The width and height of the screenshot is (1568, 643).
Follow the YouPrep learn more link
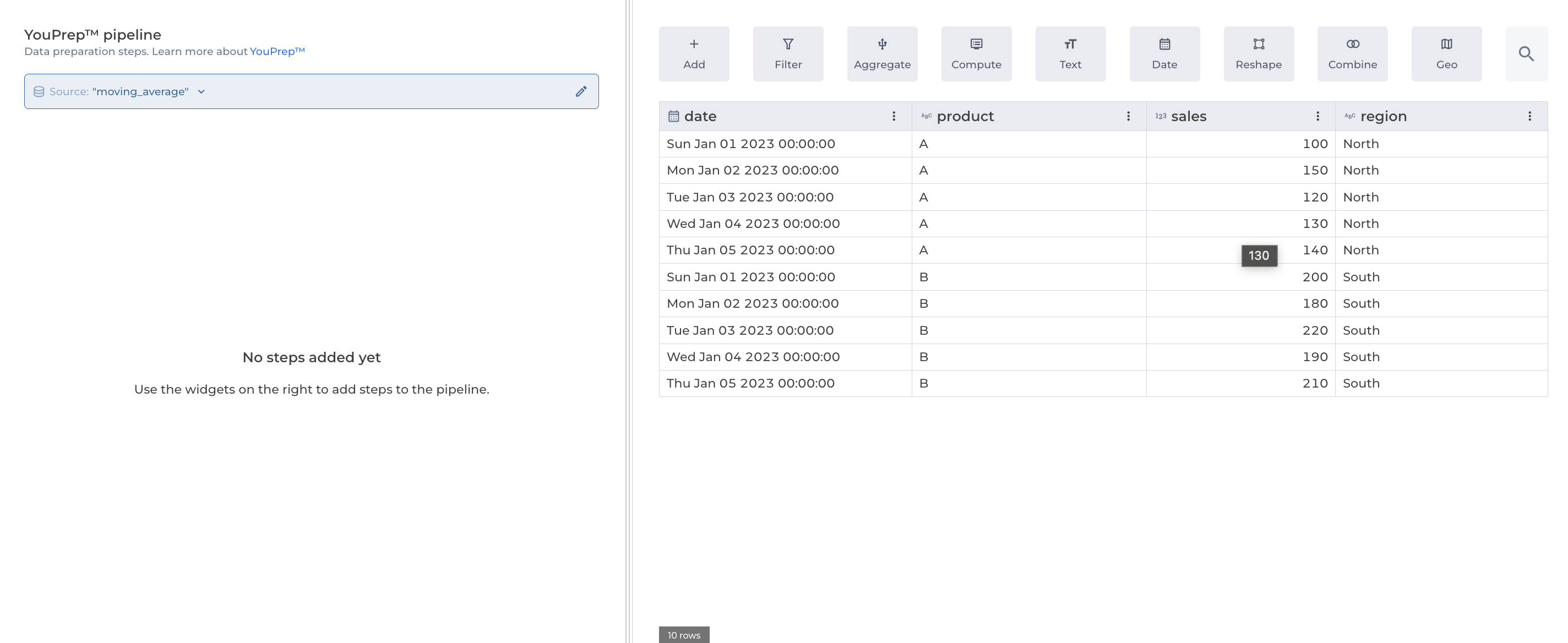277,51
